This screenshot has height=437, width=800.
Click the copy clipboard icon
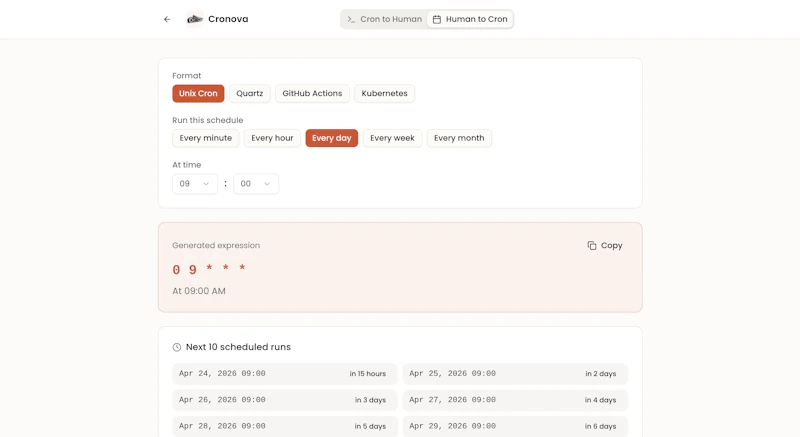coord(592,246)
